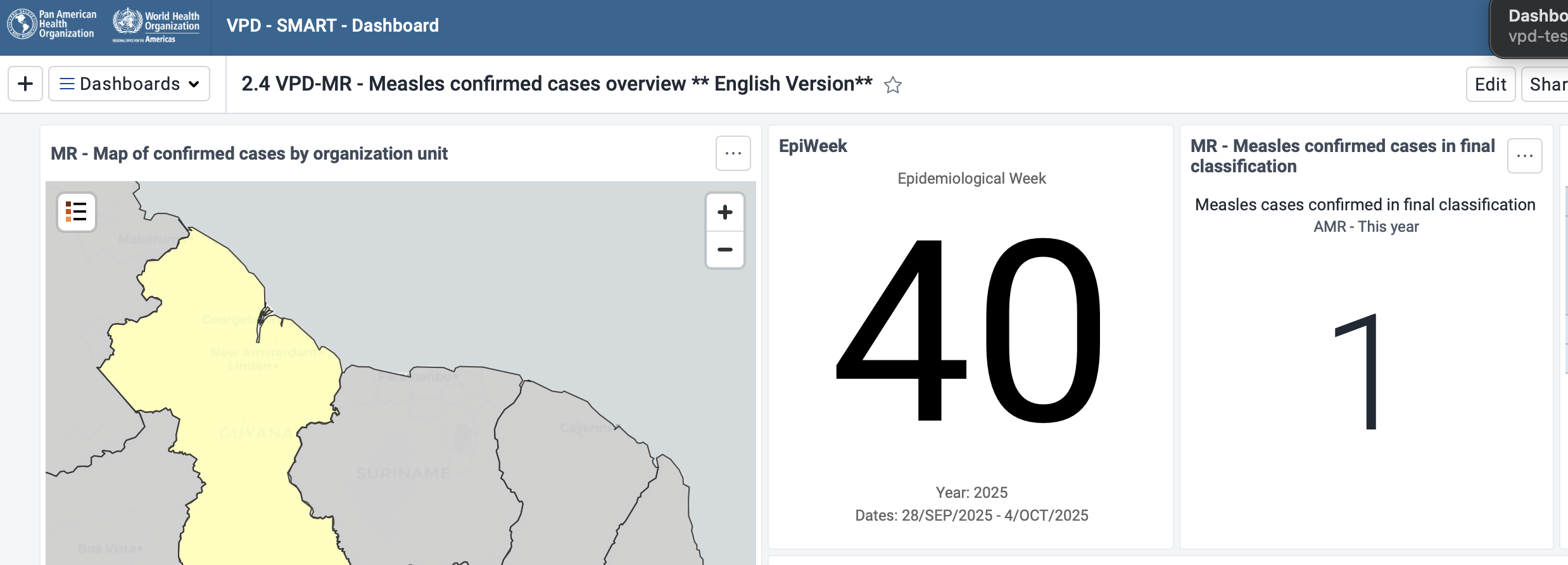Click the Pan American Health Organization logo

(x=52, y=24)
